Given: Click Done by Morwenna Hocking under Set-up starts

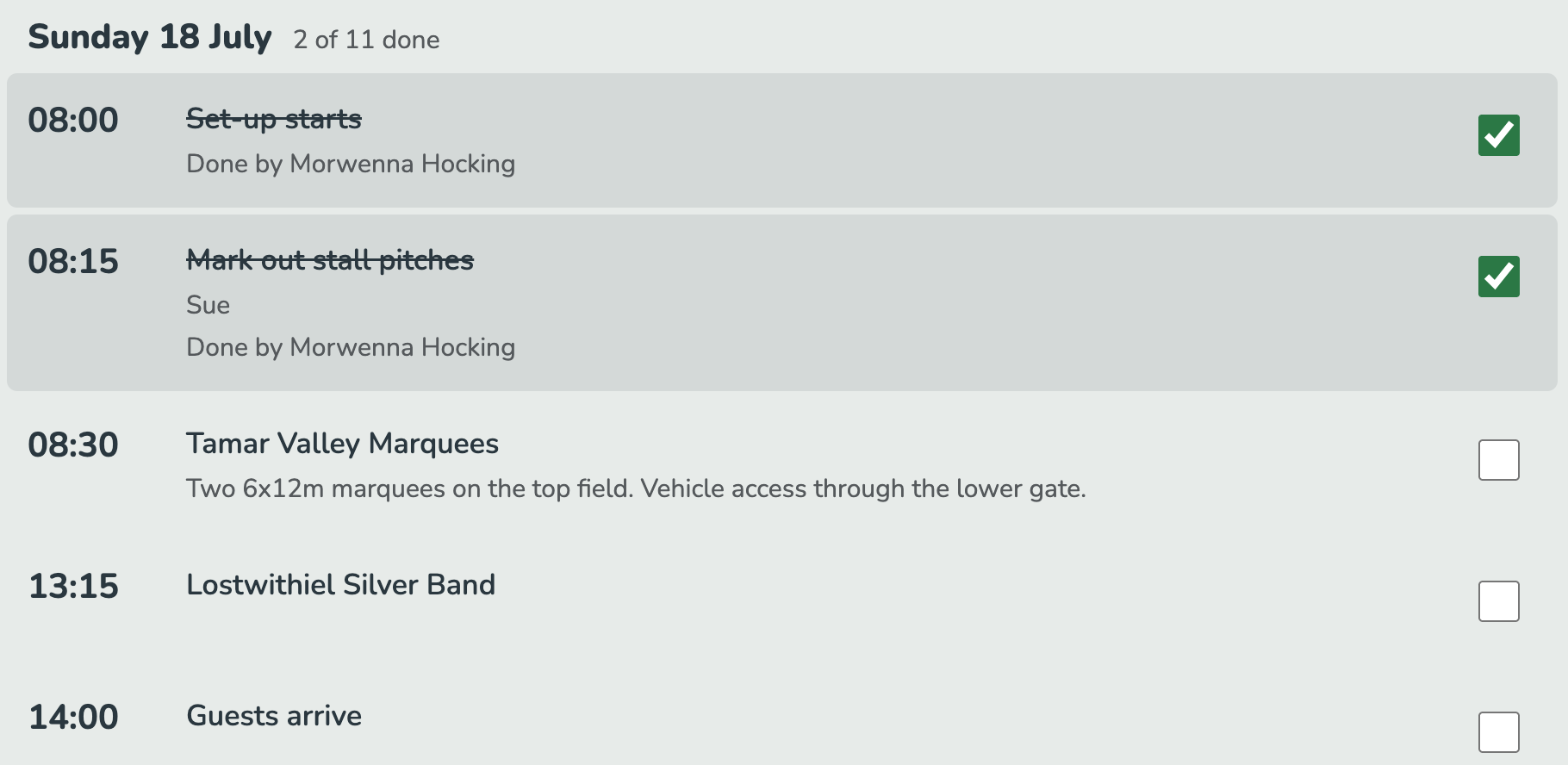Looking at the screenshot, I should pos(351,164).
